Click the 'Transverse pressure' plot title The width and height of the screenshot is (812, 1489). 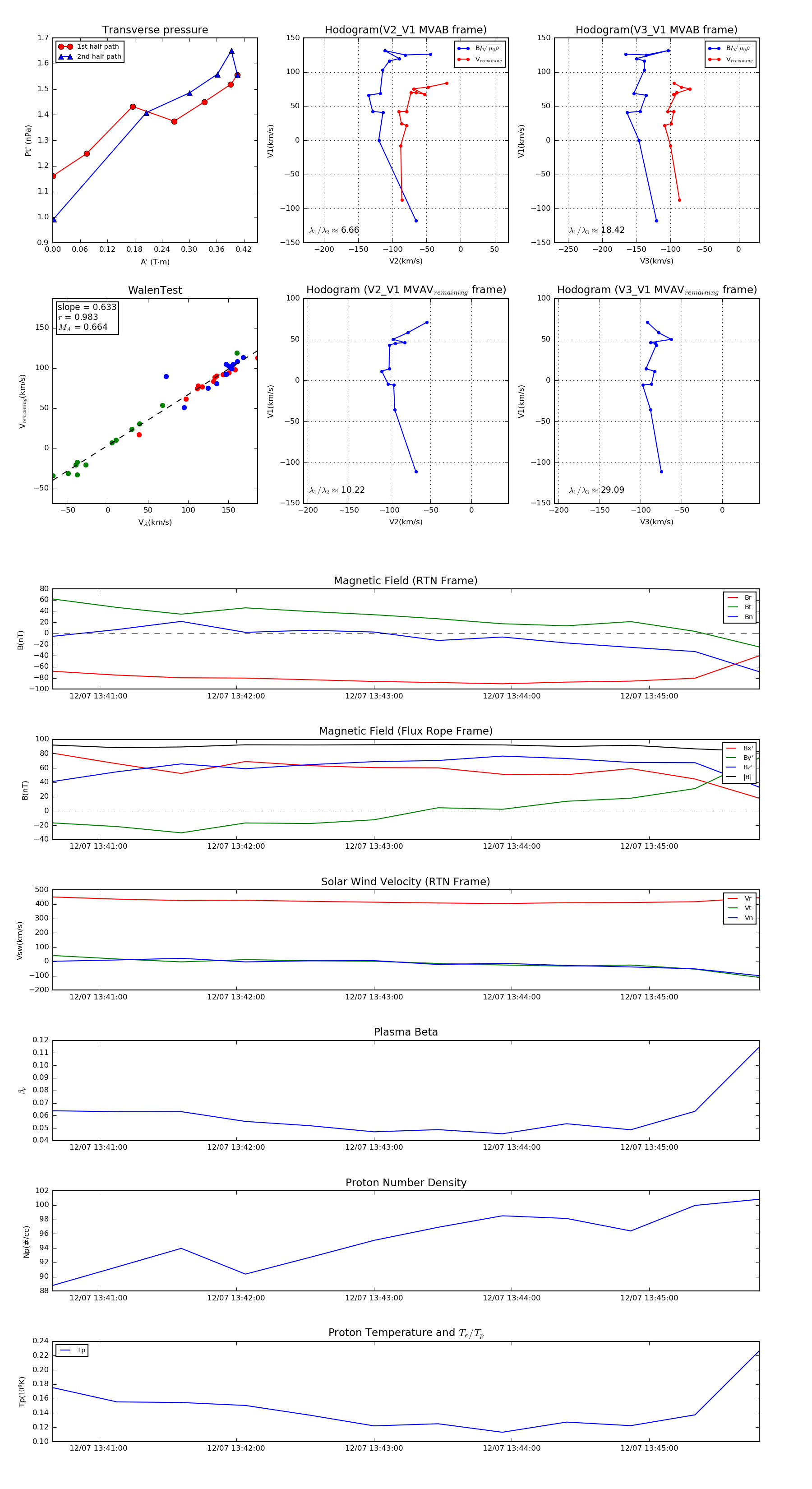(155, 30)
